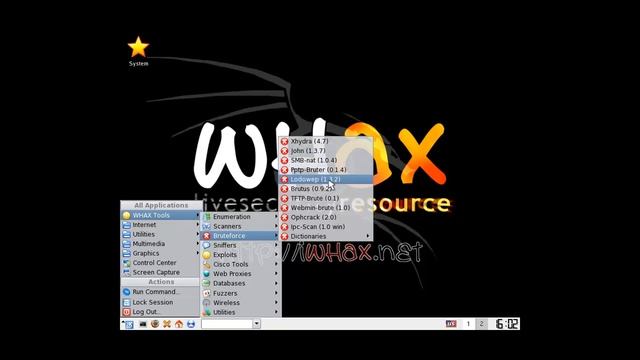Viewport: 640px width, 360px height.
Task: Open Utilities under WHAX Tools submenu
Action: tap(240, 312)
